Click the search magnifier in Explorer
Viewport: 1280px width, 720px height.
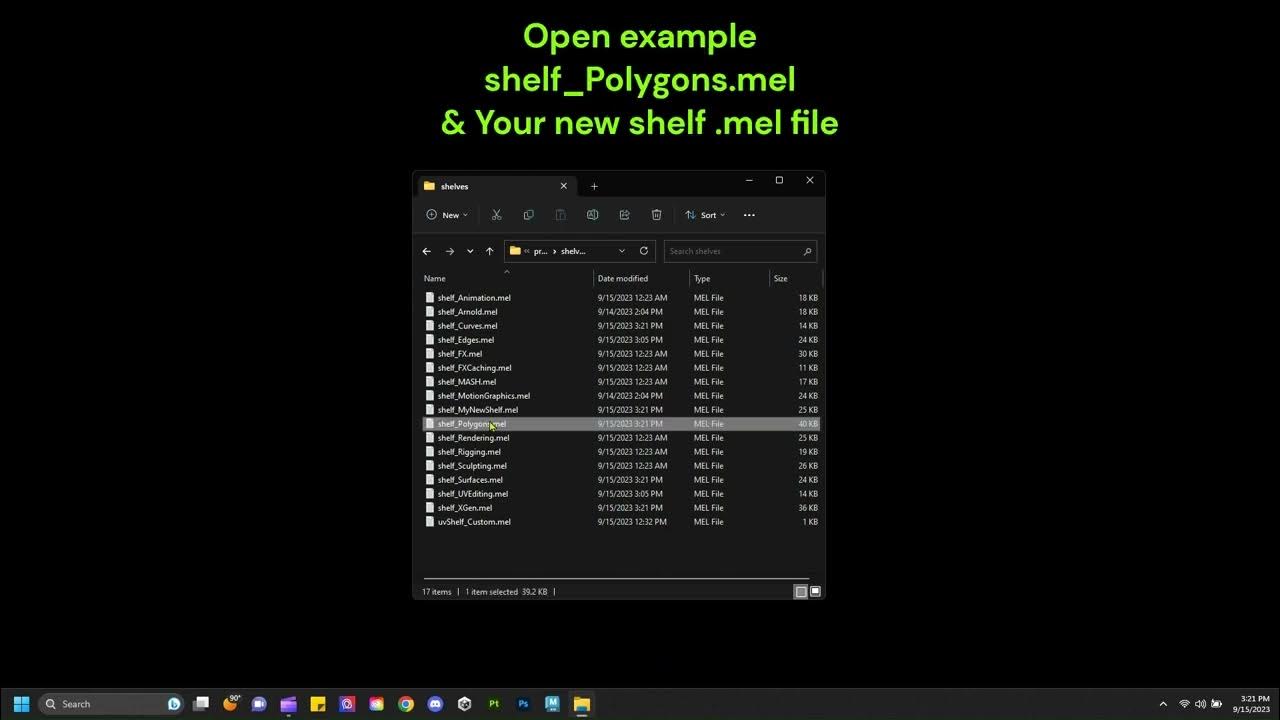click(x=807, y=251)
